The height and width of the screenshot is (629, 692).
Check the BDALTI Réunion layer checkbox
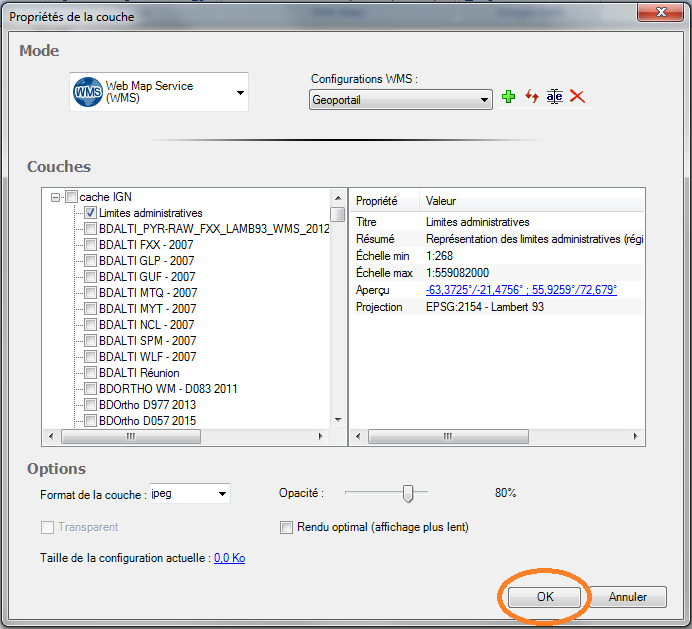click(x=90, y=373)
